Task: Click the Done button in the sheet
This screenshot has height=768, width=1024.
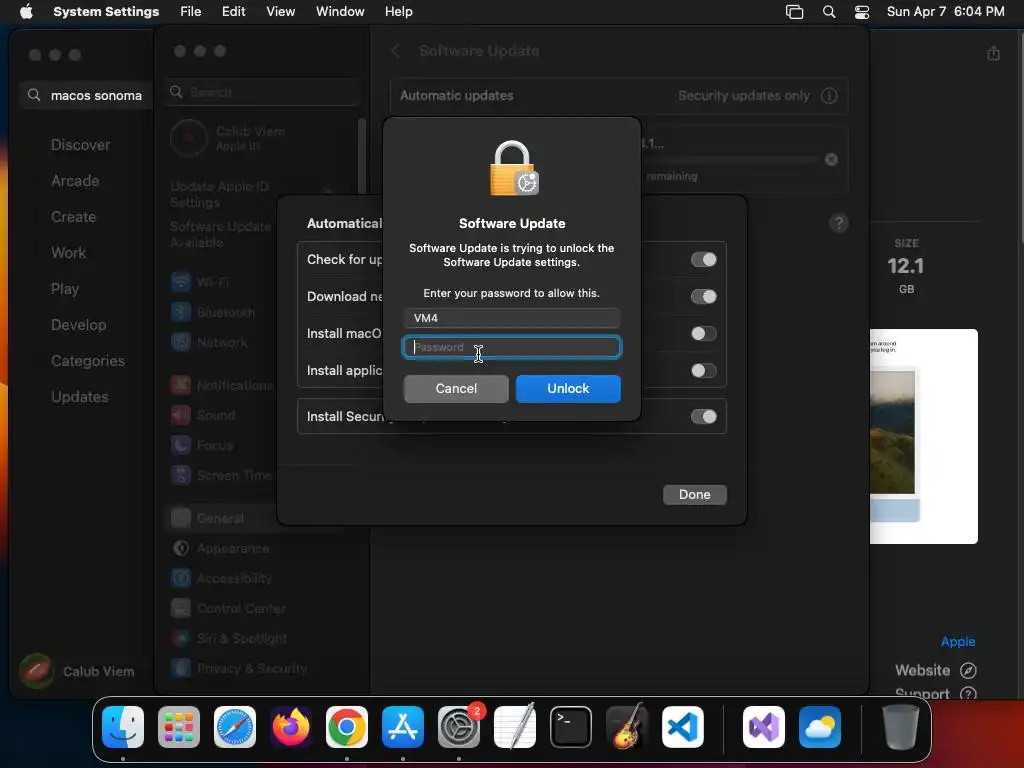Action: tap(694, 494)
